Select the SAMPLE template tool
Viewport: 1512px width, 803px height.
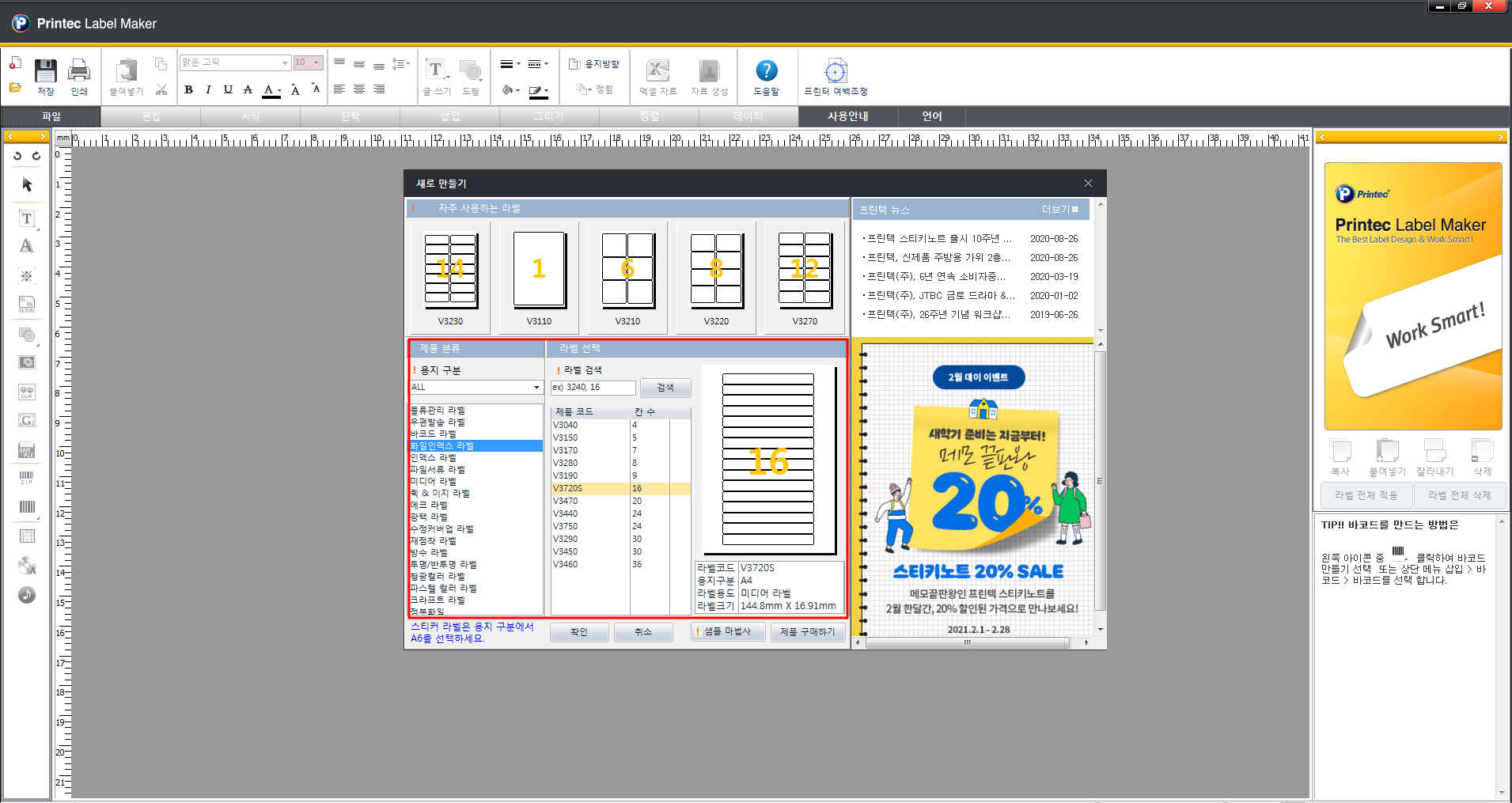pos(27,449)
